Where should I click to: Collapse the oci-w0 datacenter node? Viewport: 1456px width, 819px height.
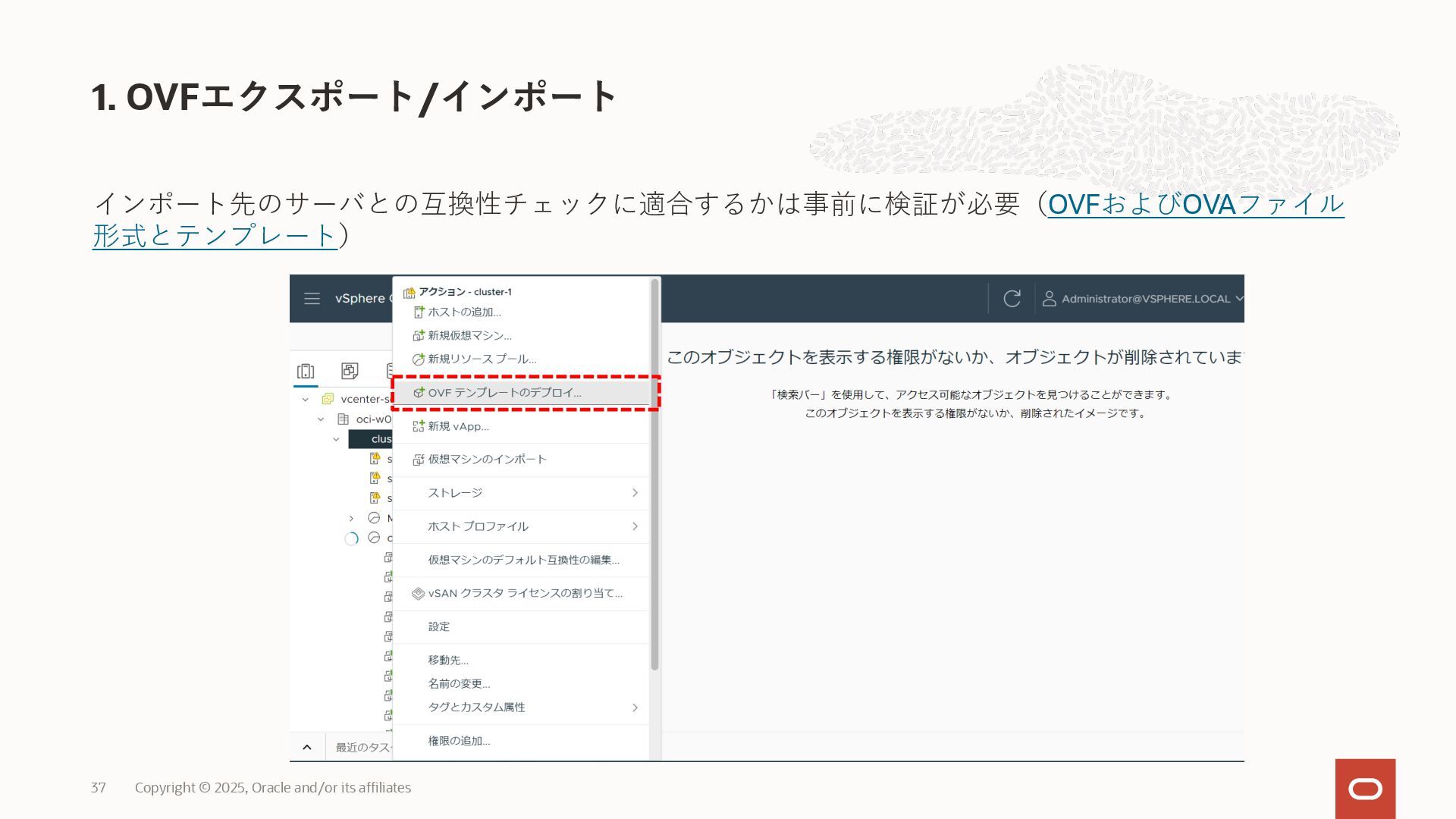point(321,419)
